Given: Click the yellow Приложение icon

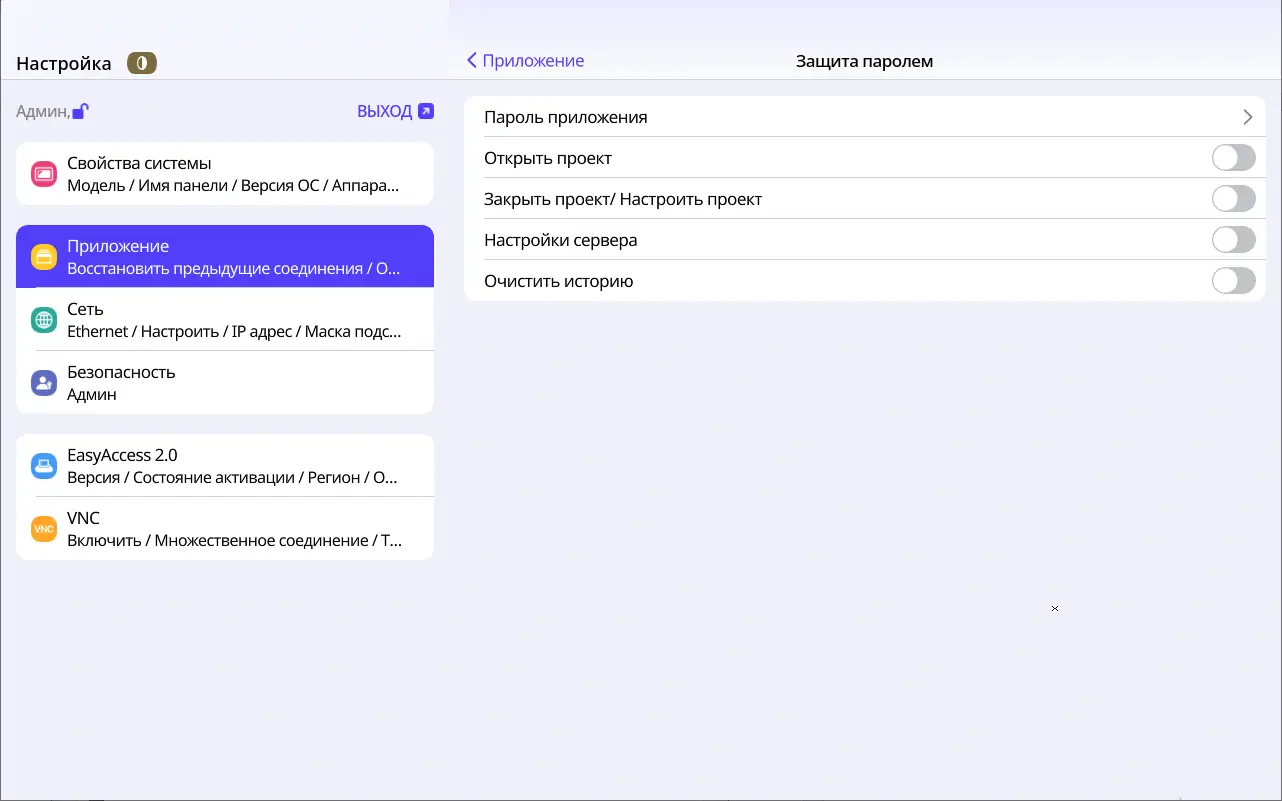Looking at the screenshot, I should 44,257.
